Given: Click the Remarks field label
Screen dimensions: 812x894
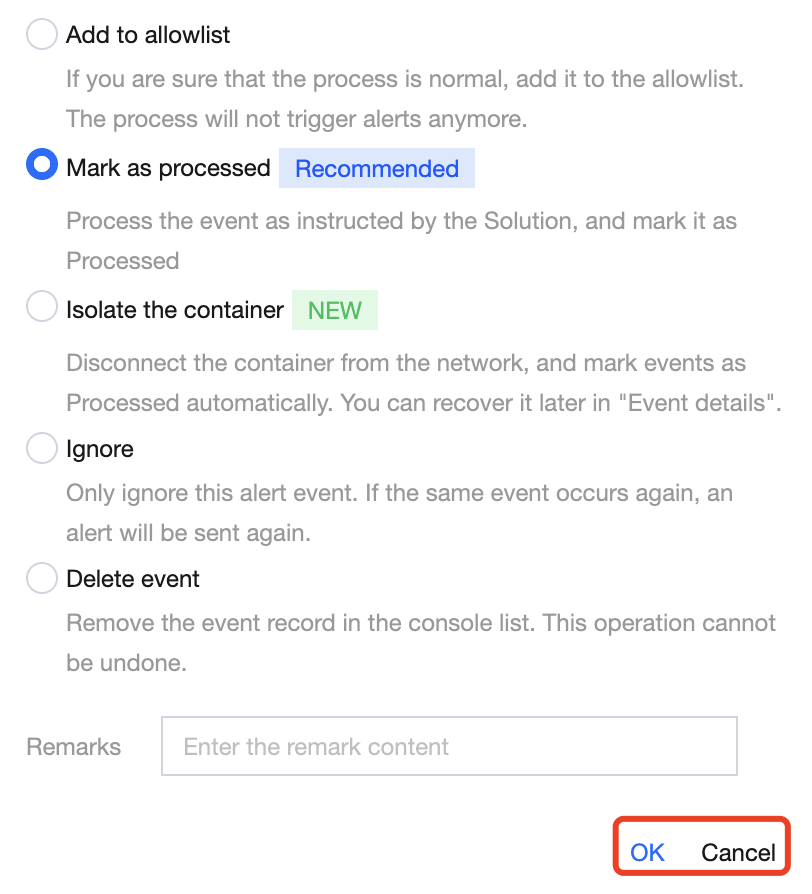Looking at the screenshot, I should 73,747.
